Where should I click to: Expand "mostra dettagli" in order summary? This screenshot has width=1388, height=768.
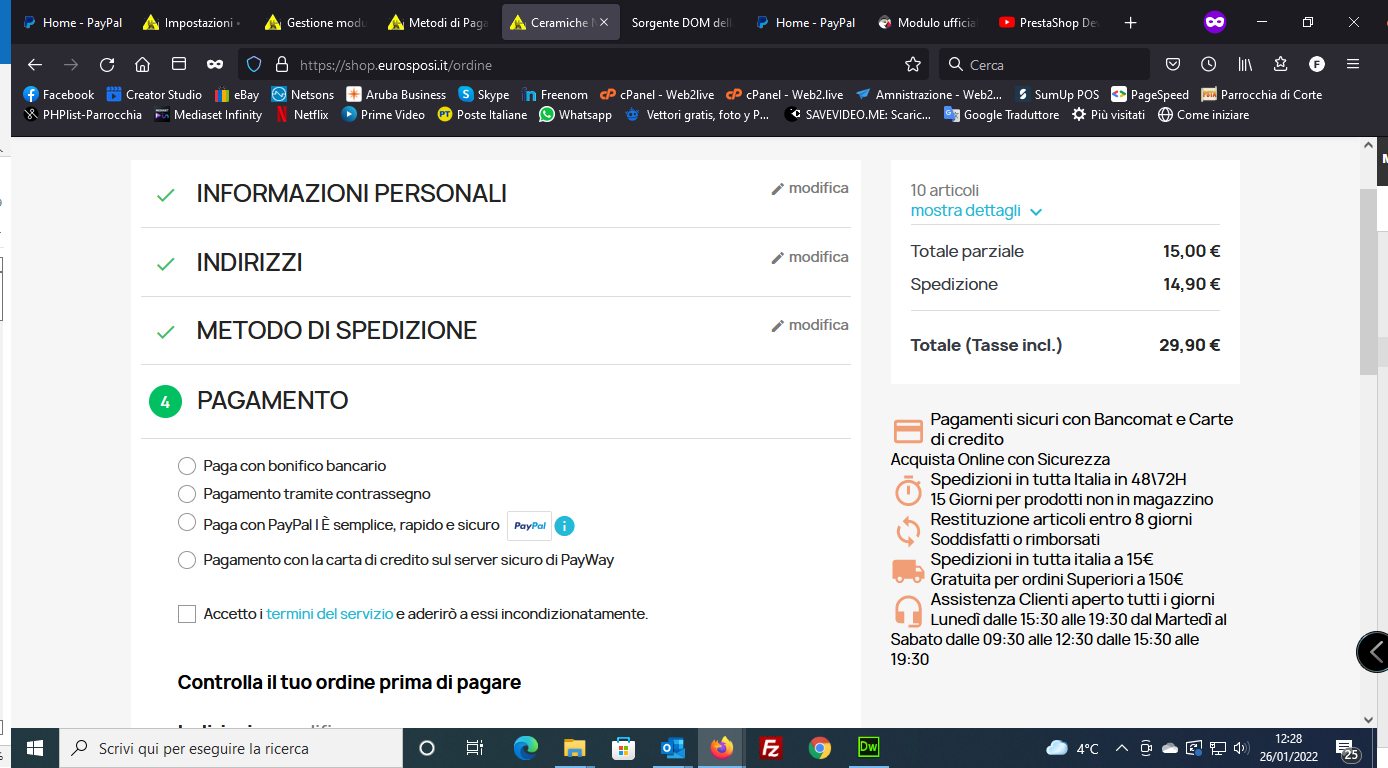tap(976, 211)
